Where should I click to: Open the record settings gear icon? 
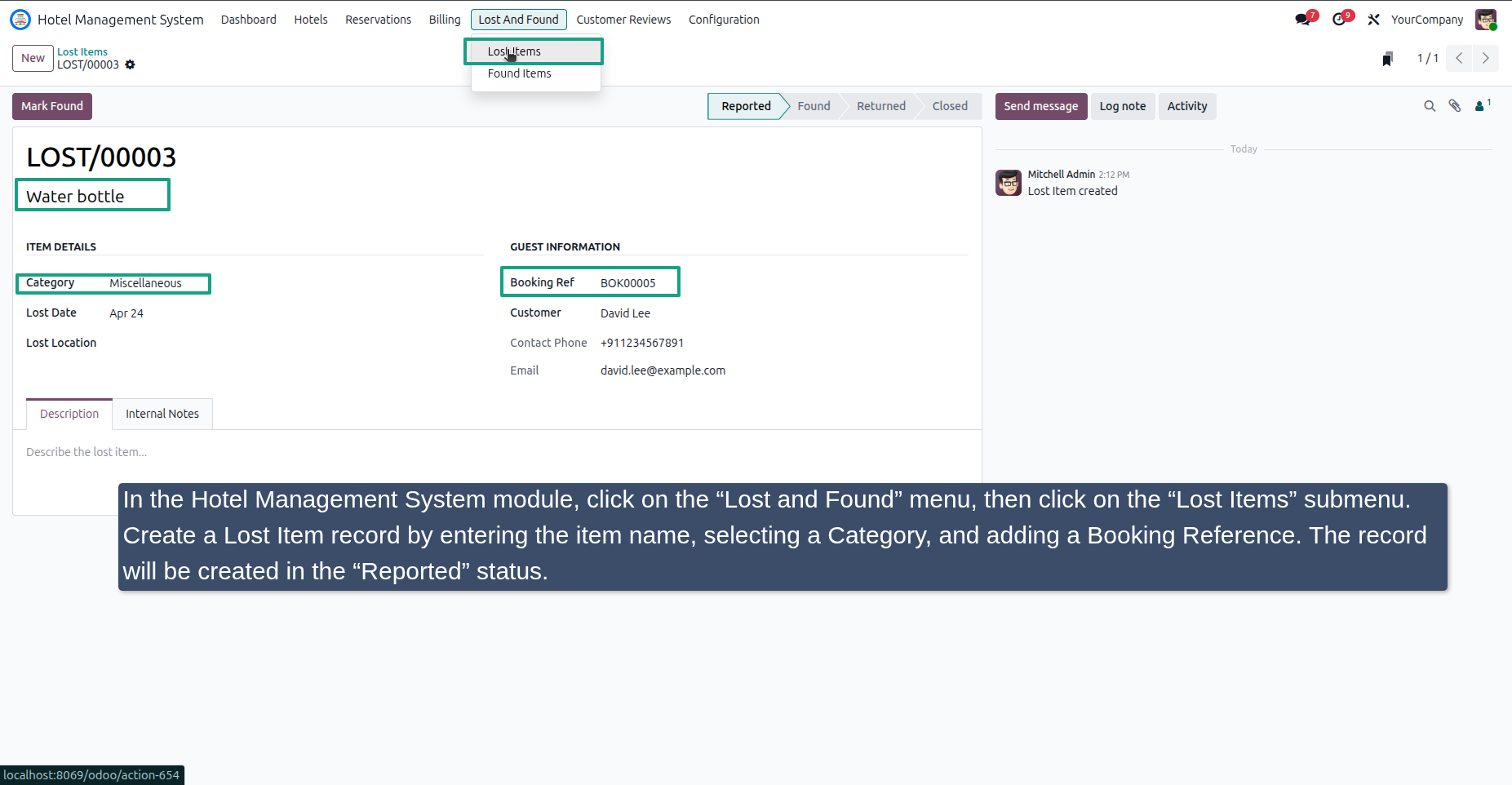130,64
